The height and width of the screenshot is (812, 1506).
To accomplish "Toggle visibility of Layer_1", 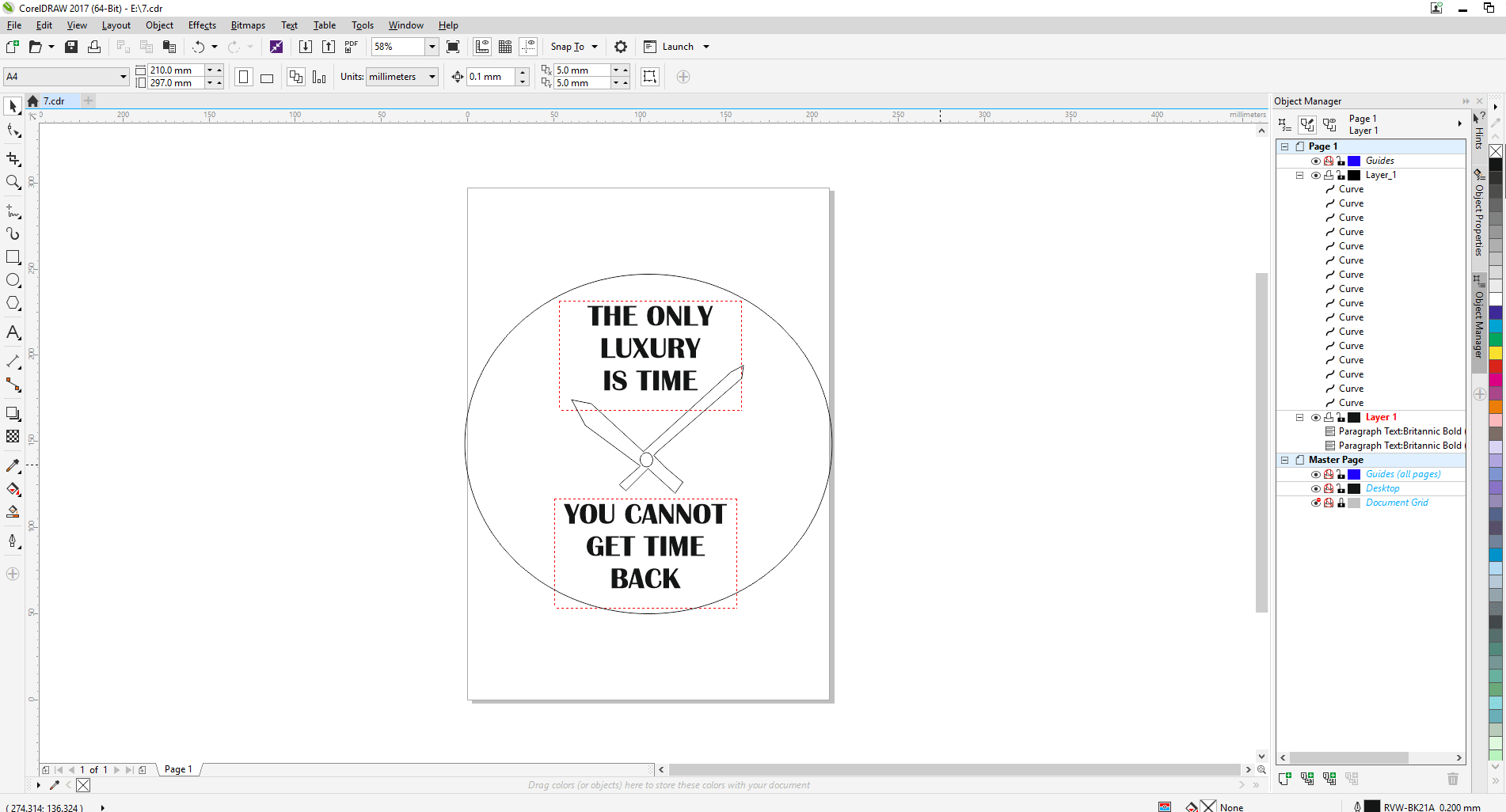I will (1316, 175).
